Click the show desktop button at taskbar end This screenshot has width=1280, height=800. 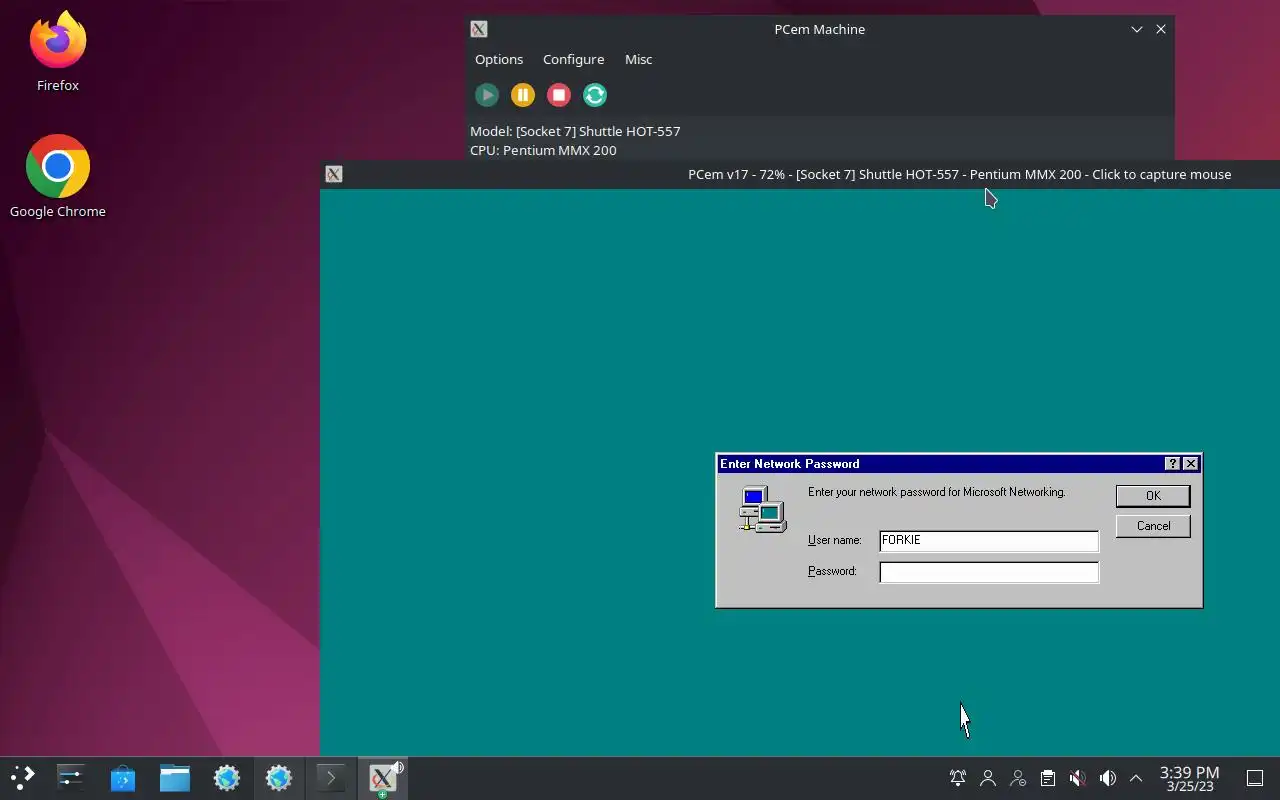[1255, 778]
